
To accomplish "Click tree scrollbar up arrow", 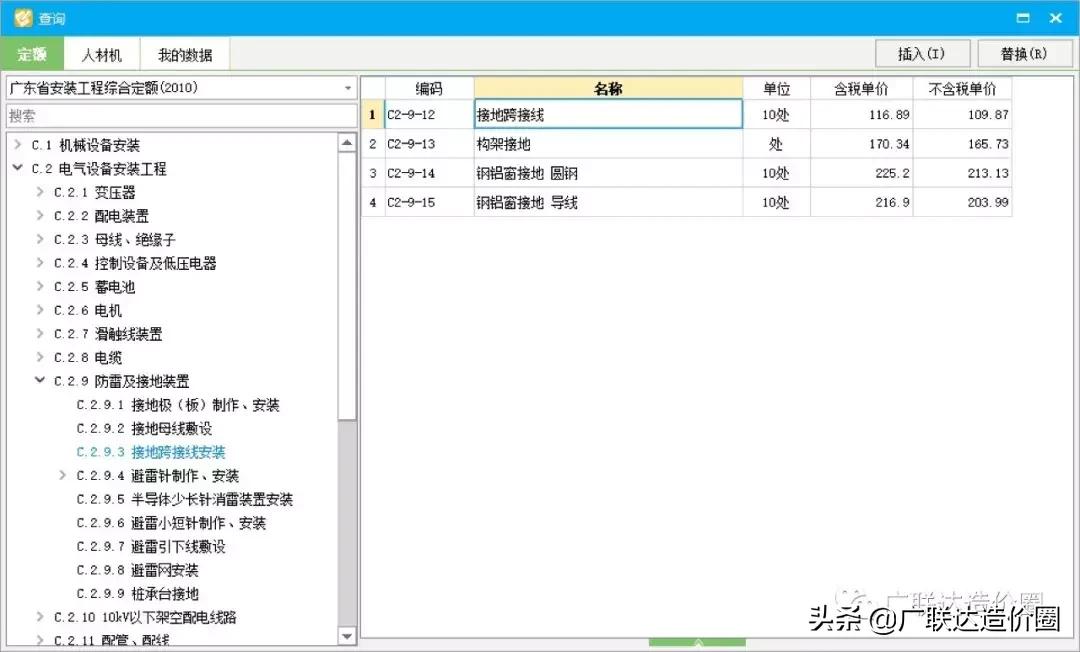I will pyautogui.click(x=347, y=143).
